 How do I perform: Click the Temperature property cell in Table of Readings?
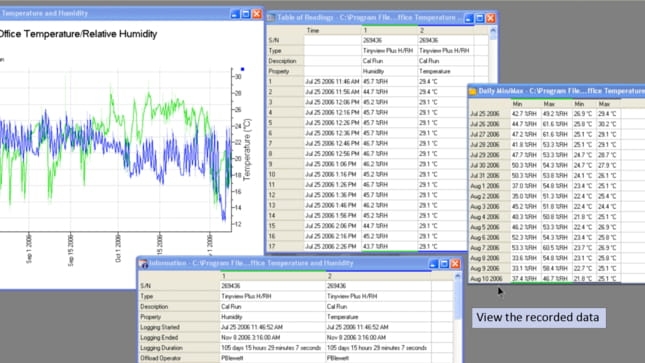tap(445, 71)
